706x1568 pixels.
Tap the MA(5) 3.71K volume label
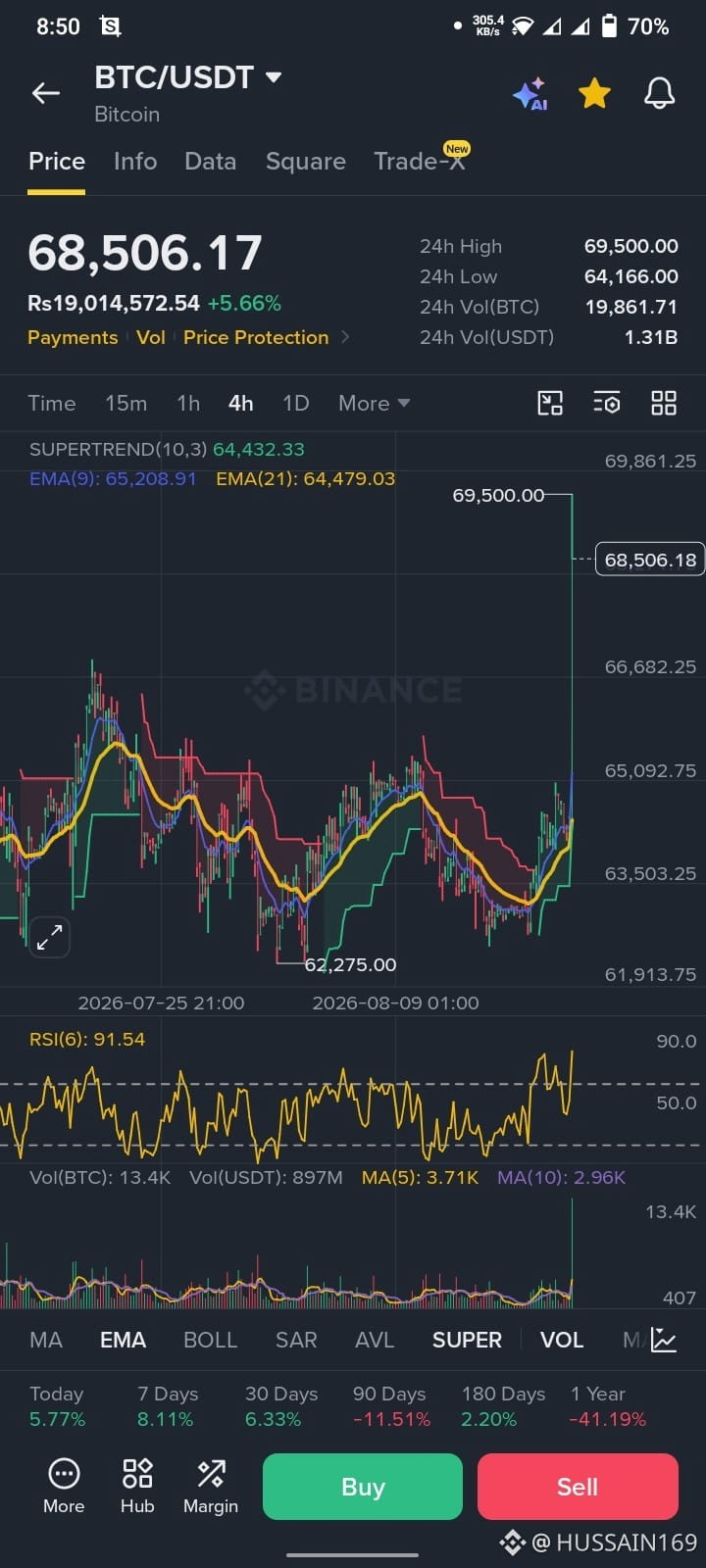tap(420, 1177)
